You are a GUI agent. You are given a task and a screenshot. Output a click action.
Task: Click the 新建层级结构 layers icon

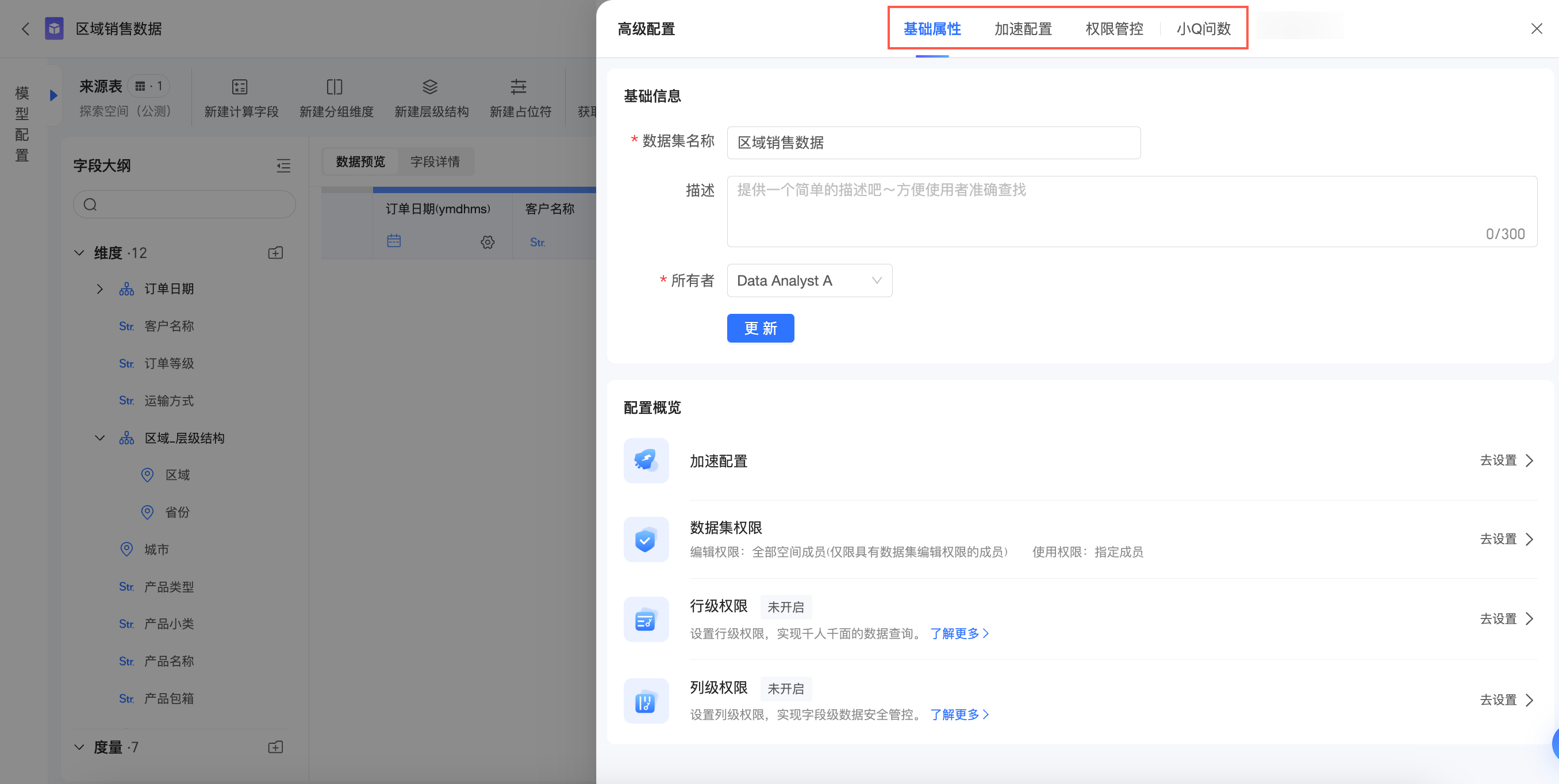coord(429,87)
